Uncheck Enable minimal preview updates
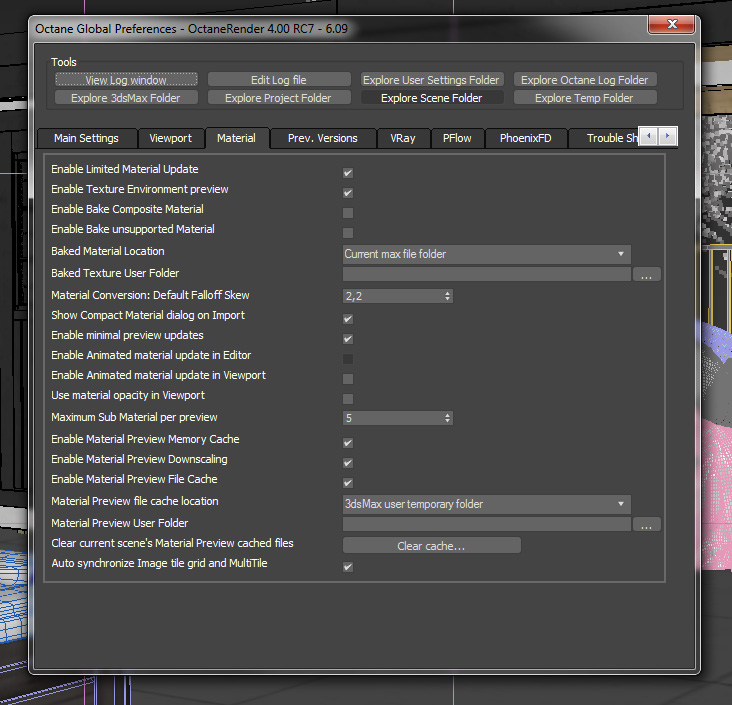 (348, 339)
